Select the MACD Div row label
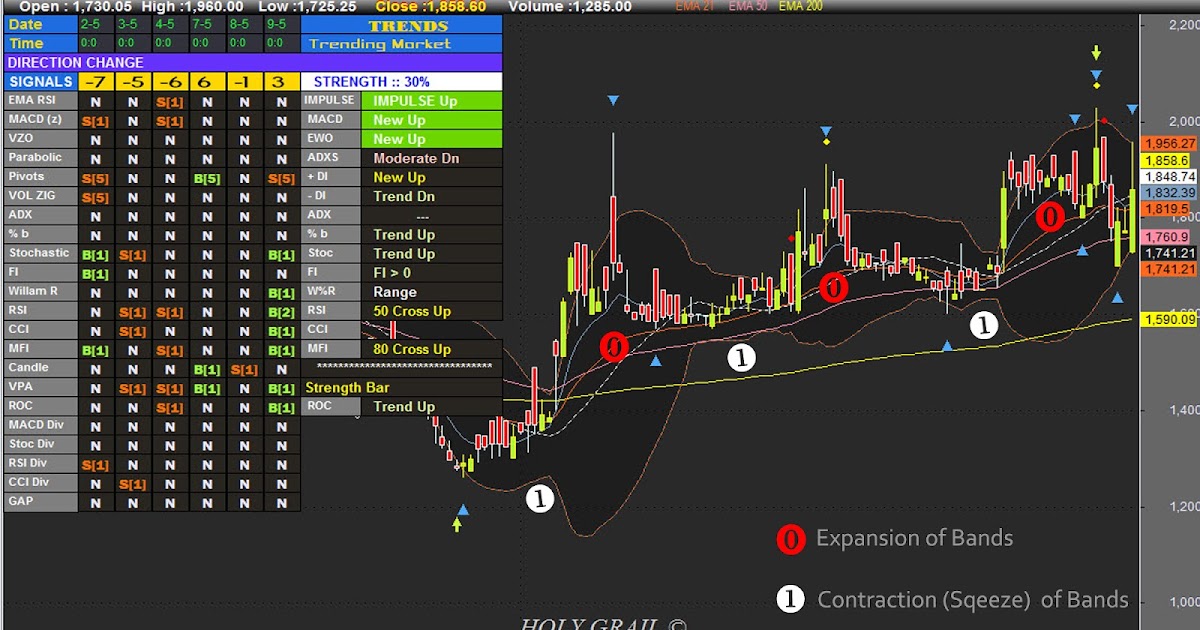 40,425
